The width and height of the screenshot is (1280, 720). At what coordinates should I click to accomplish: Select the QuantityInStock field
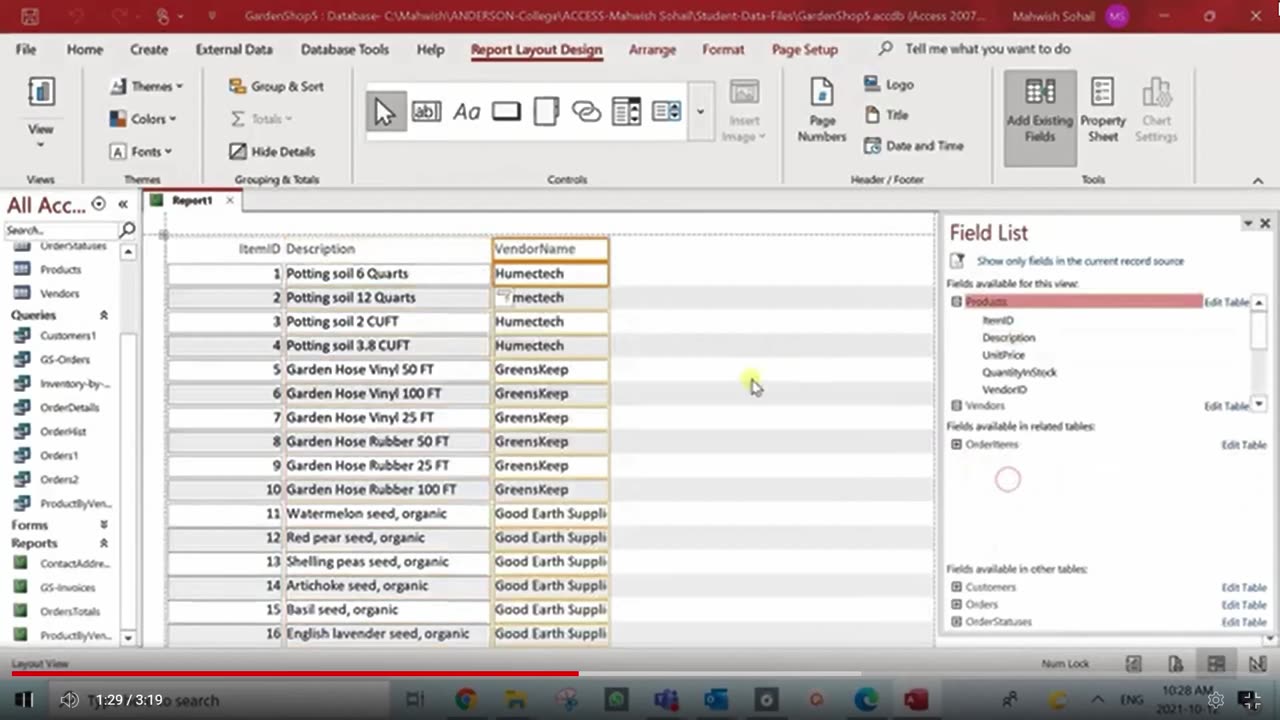1019,372
